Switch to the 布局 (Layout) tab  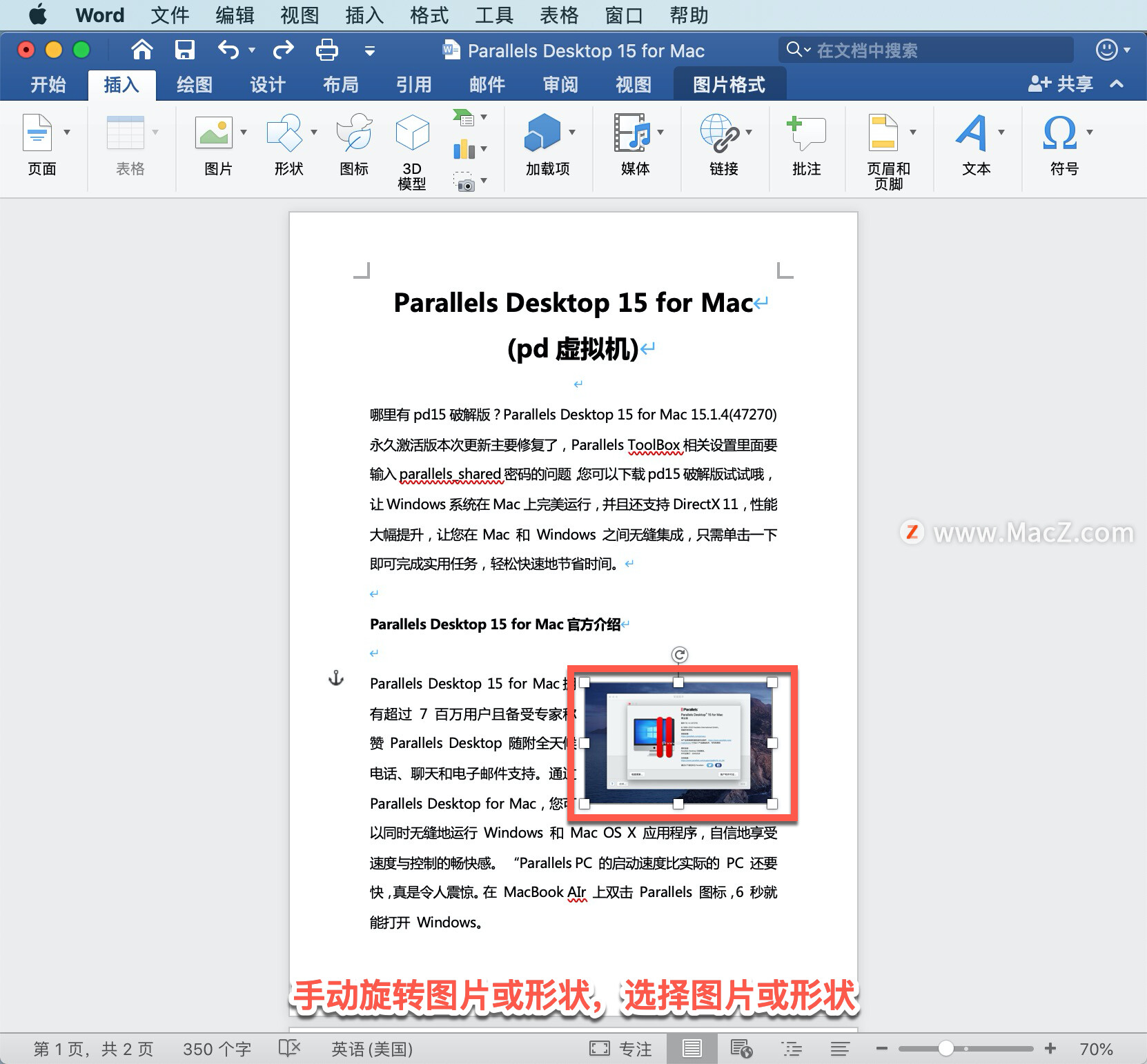click(x=341, y=85)
